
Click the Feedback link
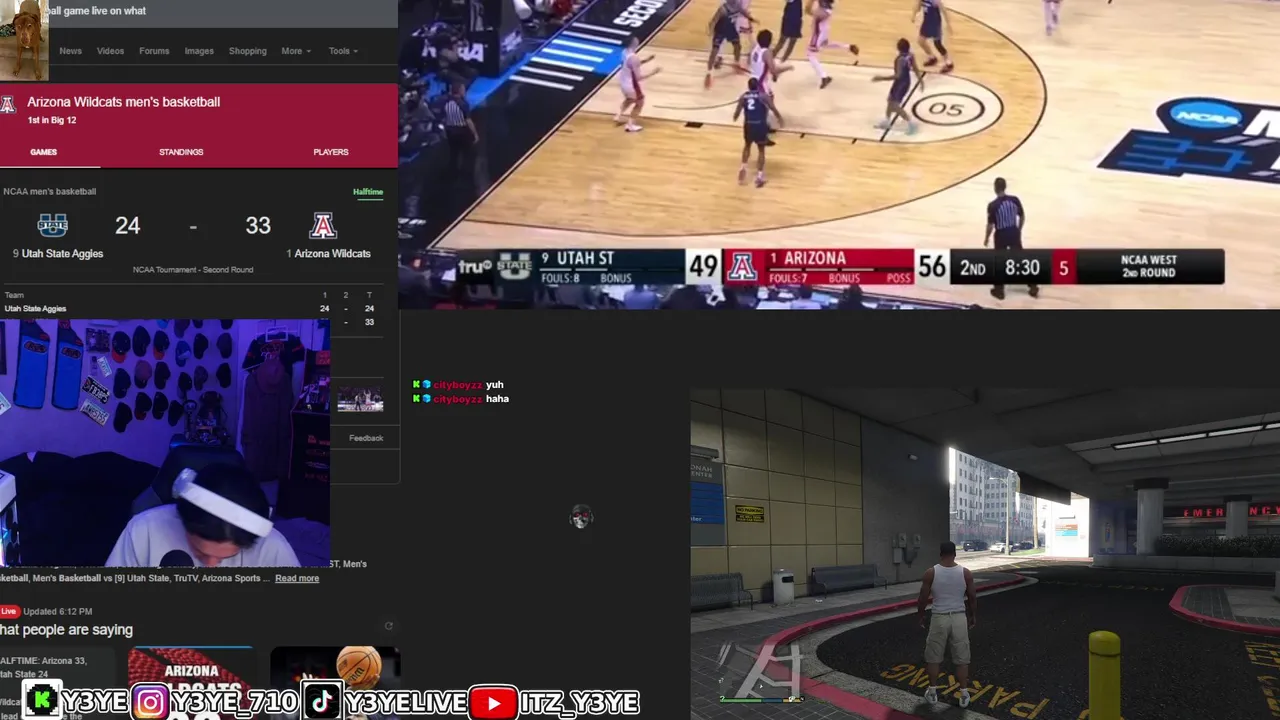coord(366,438)
